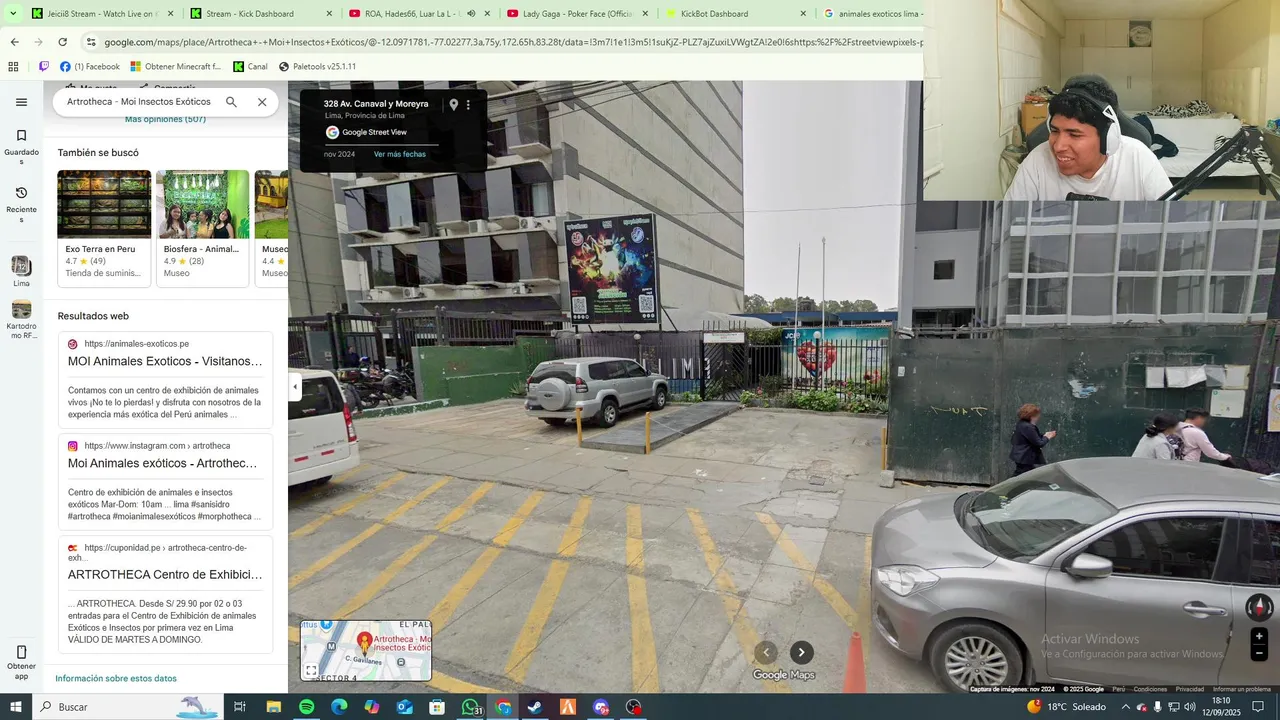Open Exo Terra en Peru card
This screenshot has height=720, width=1280.
point(104,228)
